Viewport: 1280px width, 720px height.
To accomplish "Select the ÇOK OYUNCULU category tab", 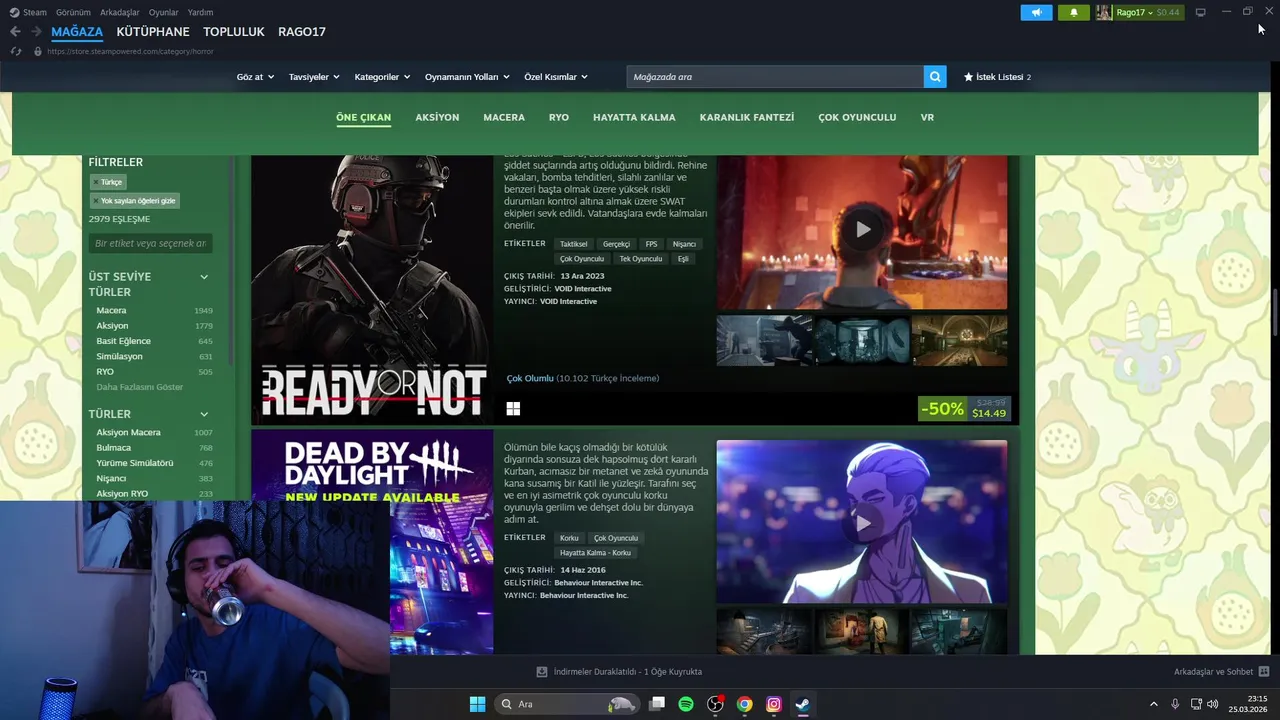I will pyautogui.click(x=857, y=117).
